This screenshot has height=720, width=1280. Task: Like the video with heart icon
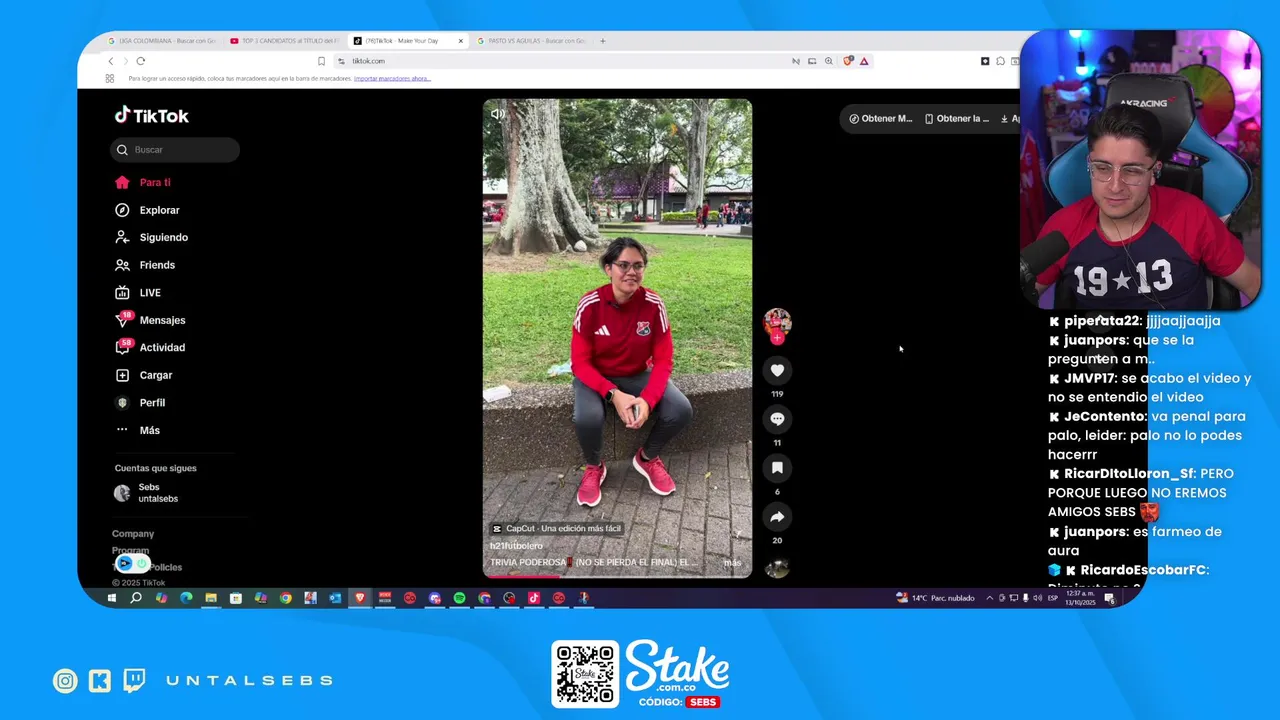pos(777,370)
